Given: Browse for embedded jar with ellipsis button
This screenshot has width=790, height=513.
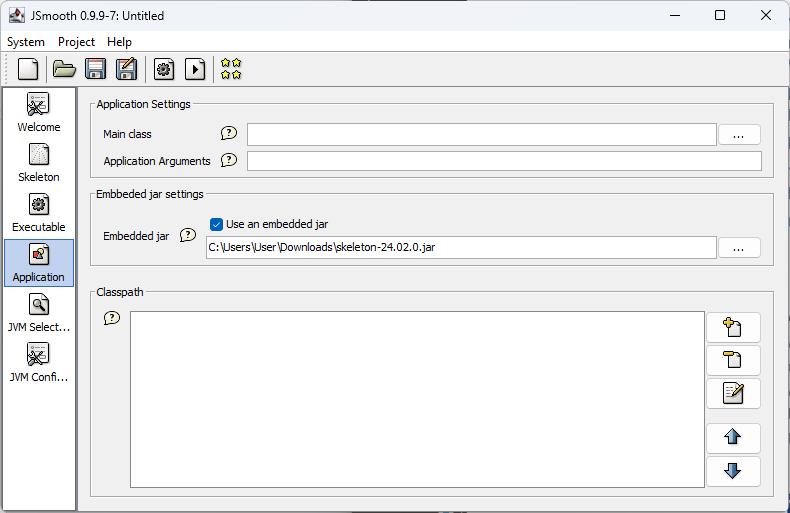Looking at the screenshot, I should (x=739, y=248).
